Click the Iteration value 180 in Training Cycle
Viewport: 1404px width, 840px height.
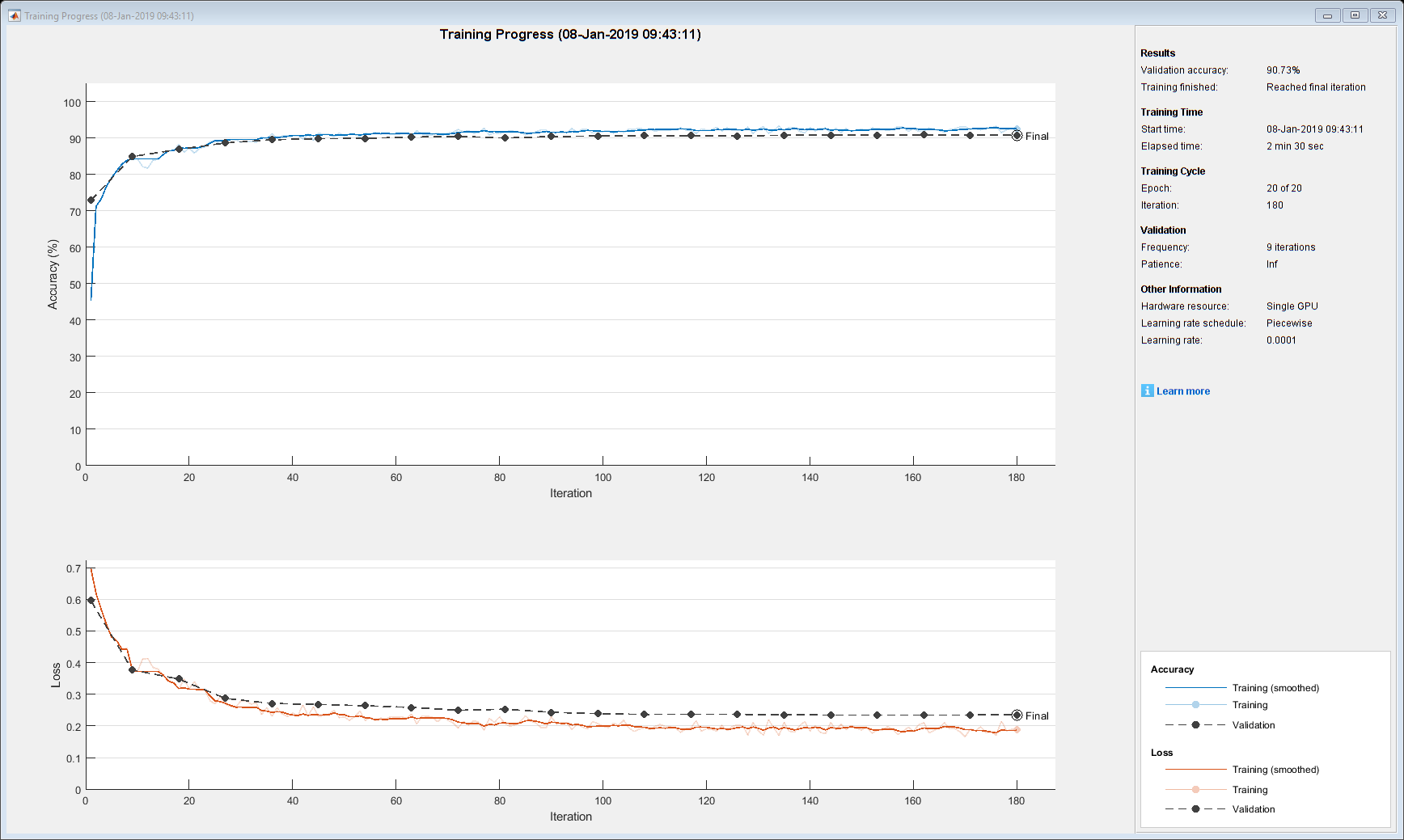[x=1275, y=205]
